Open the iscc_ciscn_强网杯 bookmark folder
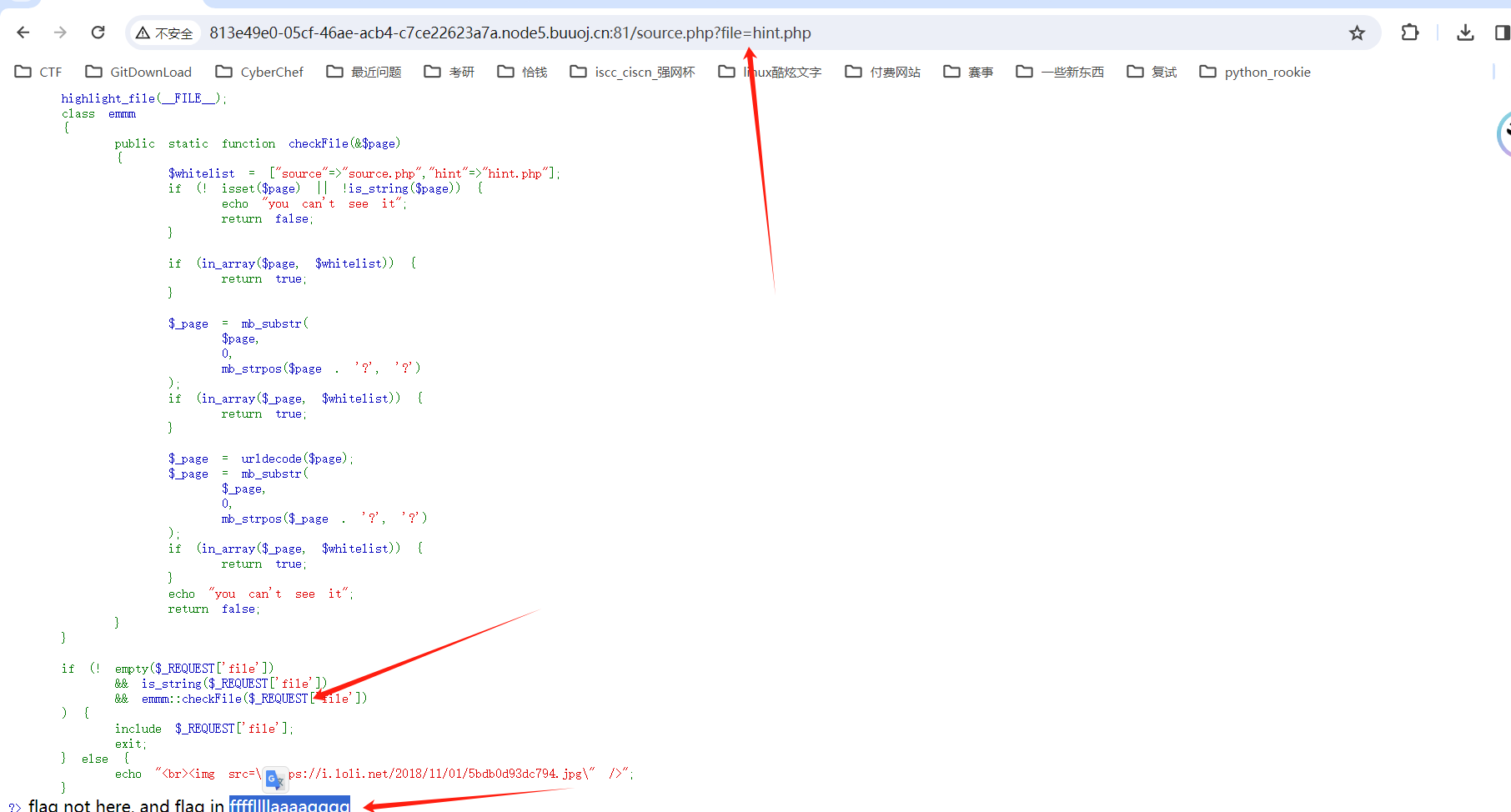 632,72
